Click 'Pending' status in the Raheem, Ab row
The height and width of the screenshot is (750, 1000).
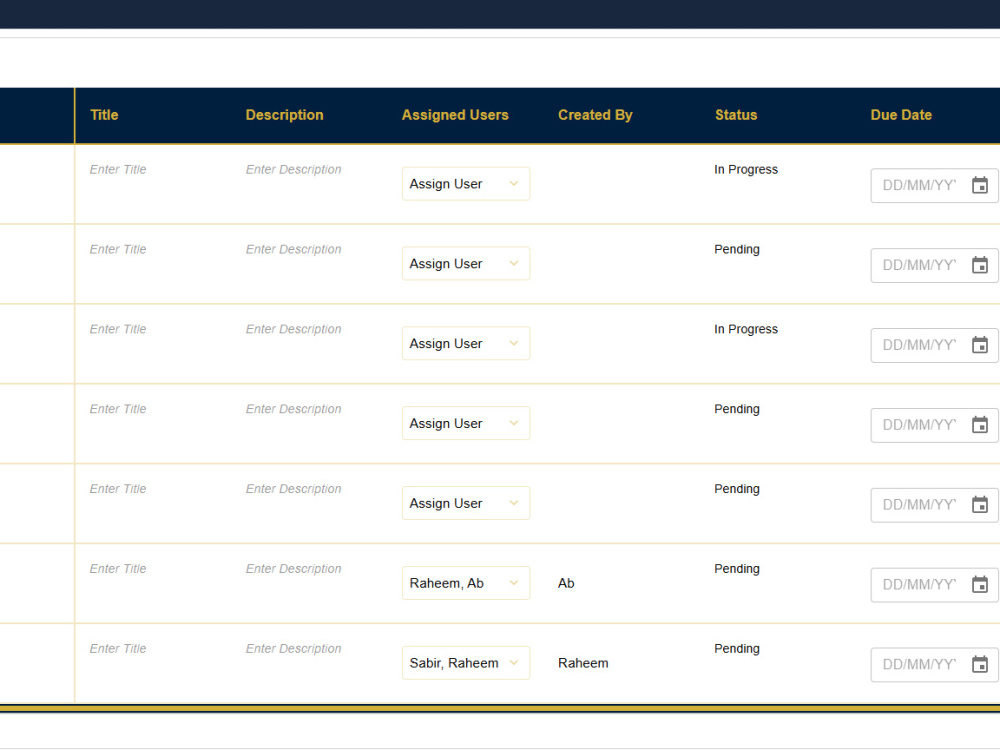(737, 568)
